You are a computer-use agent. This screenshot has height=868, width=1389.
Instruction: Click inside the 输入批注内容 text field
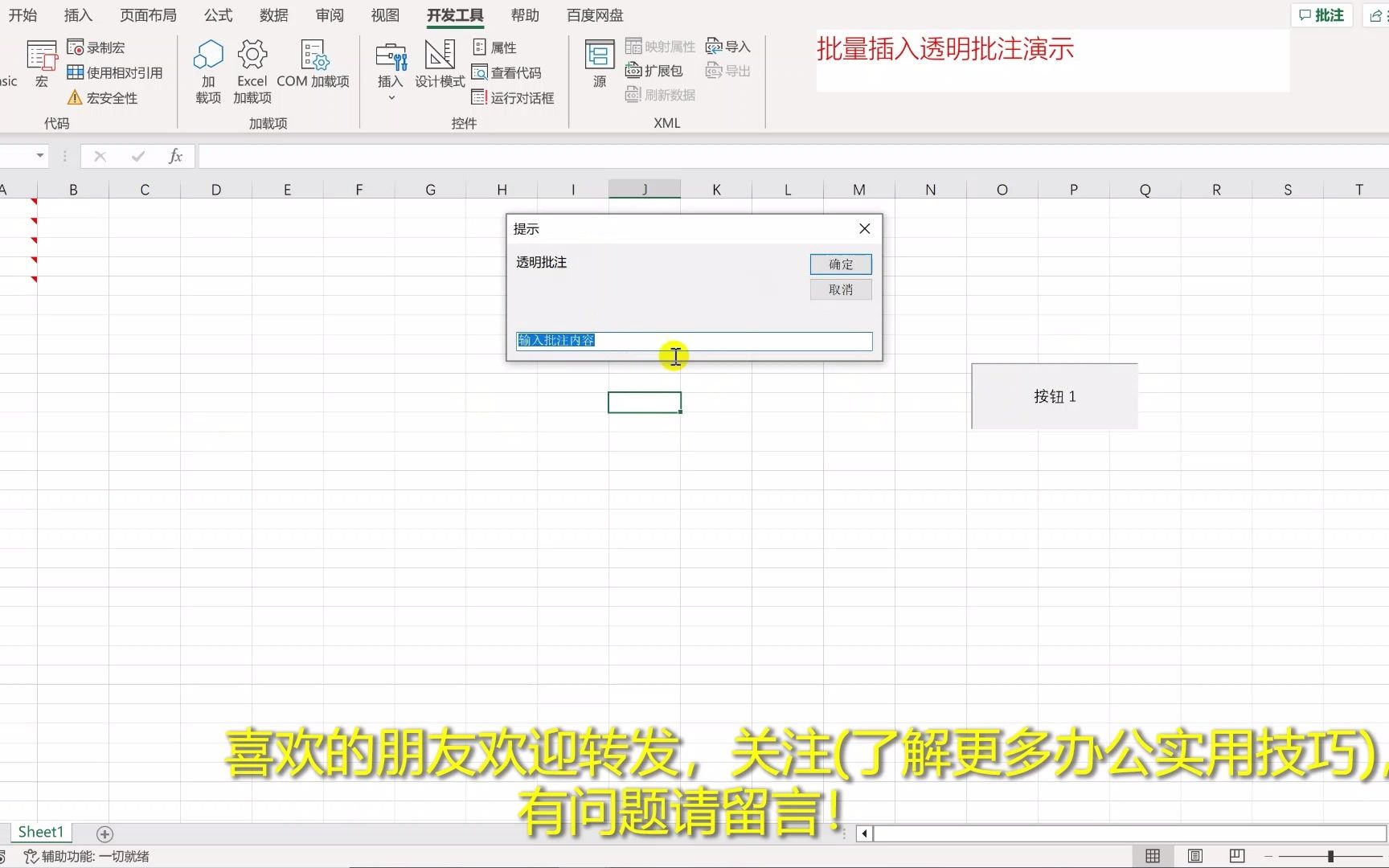coord(693,341)
